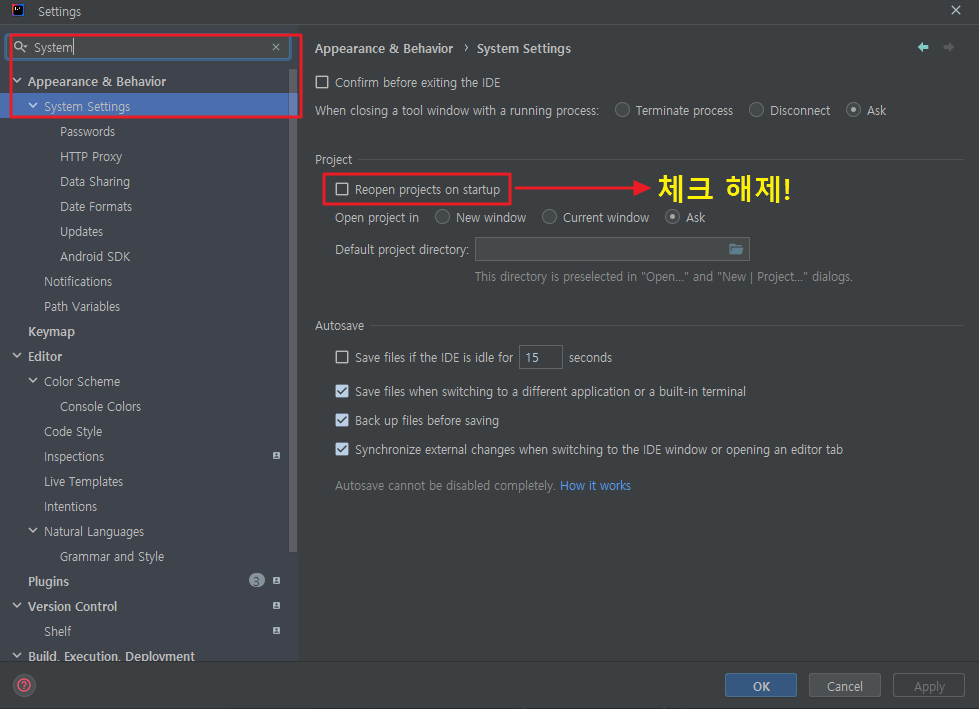Navigate back with the left arrow icon
Viewport: 979px width, 709px height.
922,47
